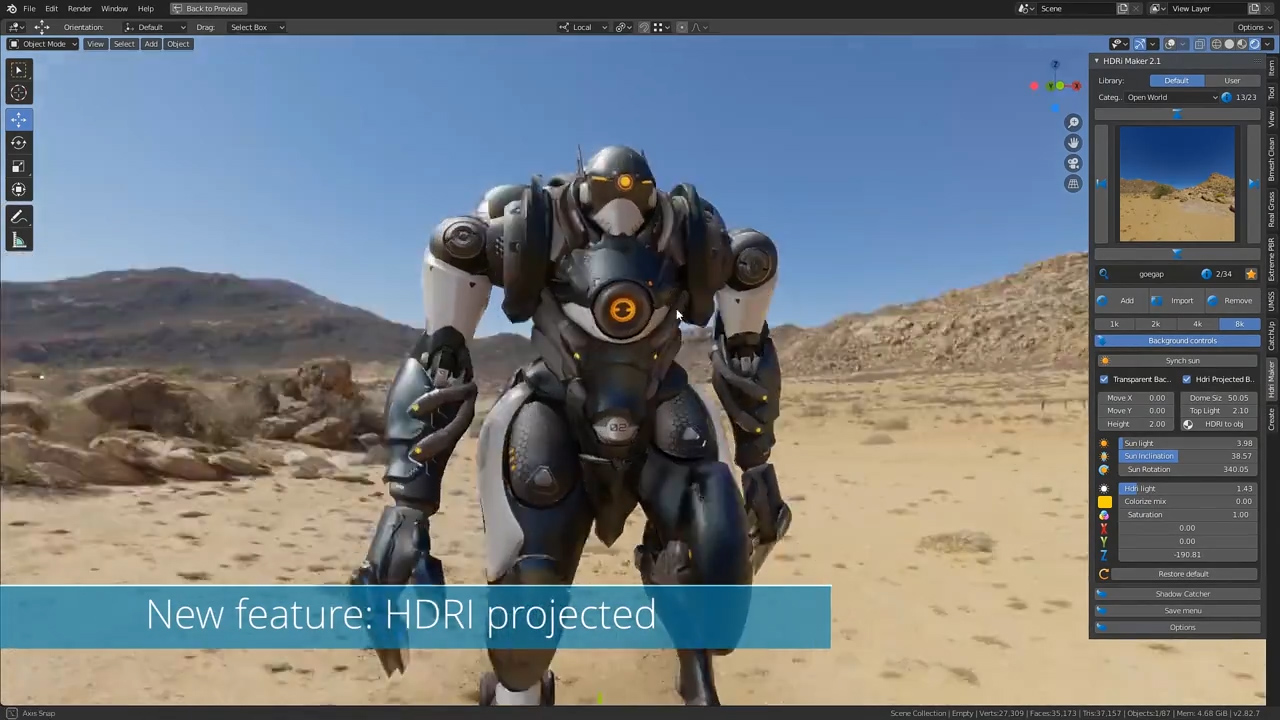Switch to solid shading mode
Screen dimensions: 1280x720
coord(1229,44)
